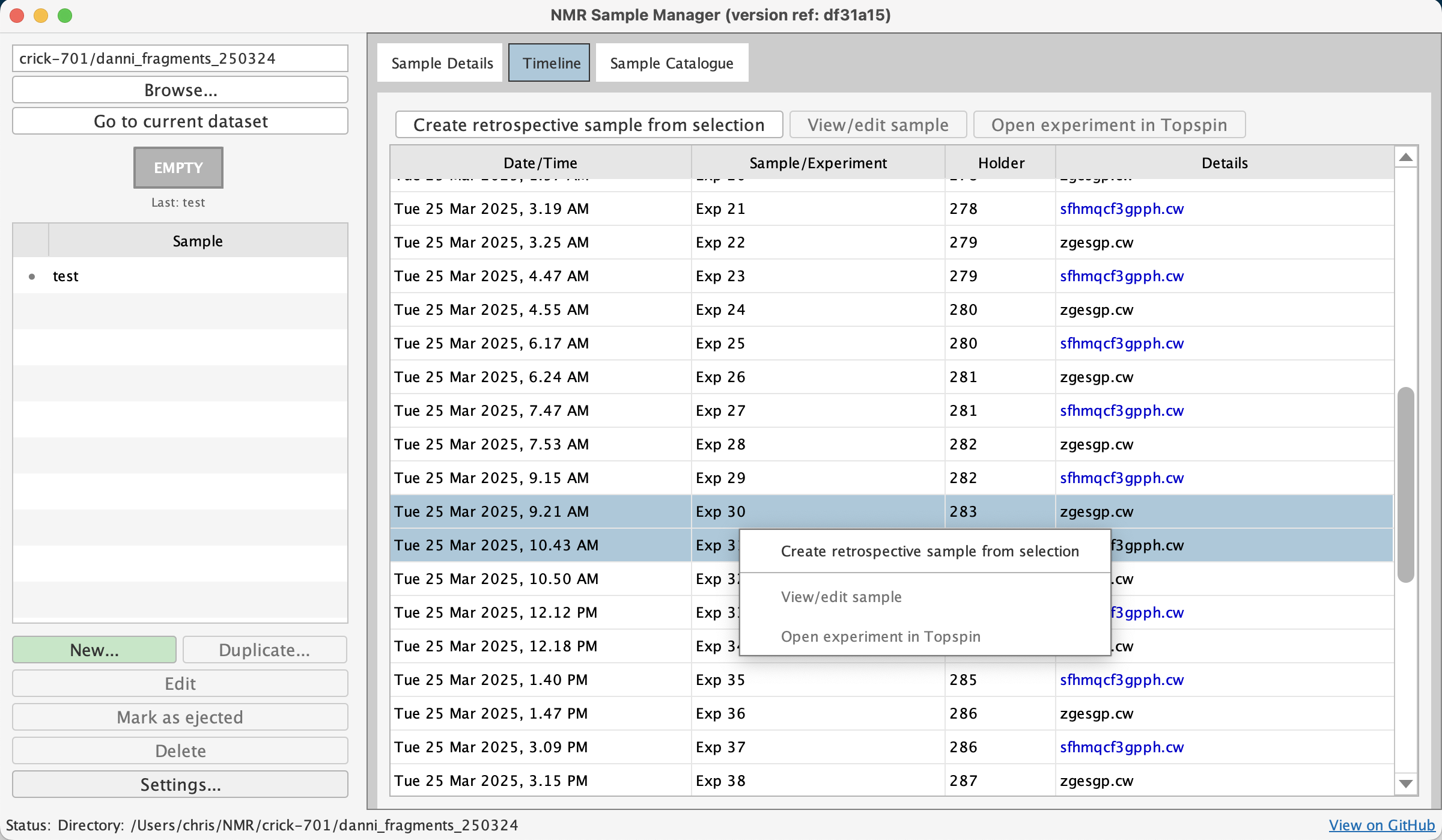Image resolution: width=1442 pixels, height=840 pixels.
Task: Click the EMPTY status indicator button
Action: [x=178, y=168]
